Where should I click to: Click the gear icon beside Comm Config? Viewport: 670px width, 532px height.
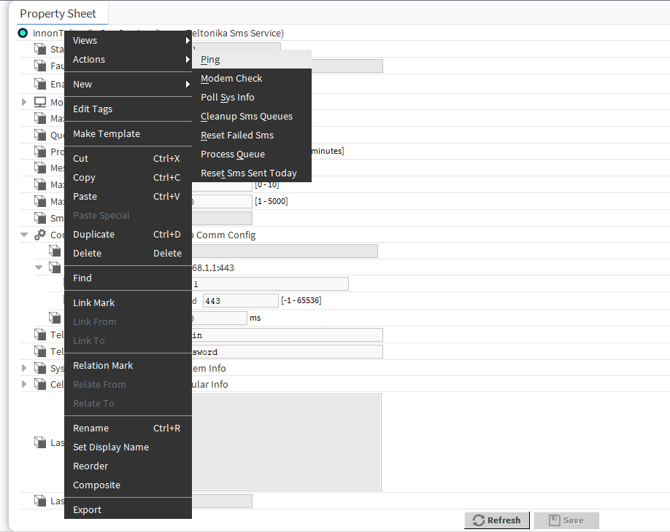(40, 235)
